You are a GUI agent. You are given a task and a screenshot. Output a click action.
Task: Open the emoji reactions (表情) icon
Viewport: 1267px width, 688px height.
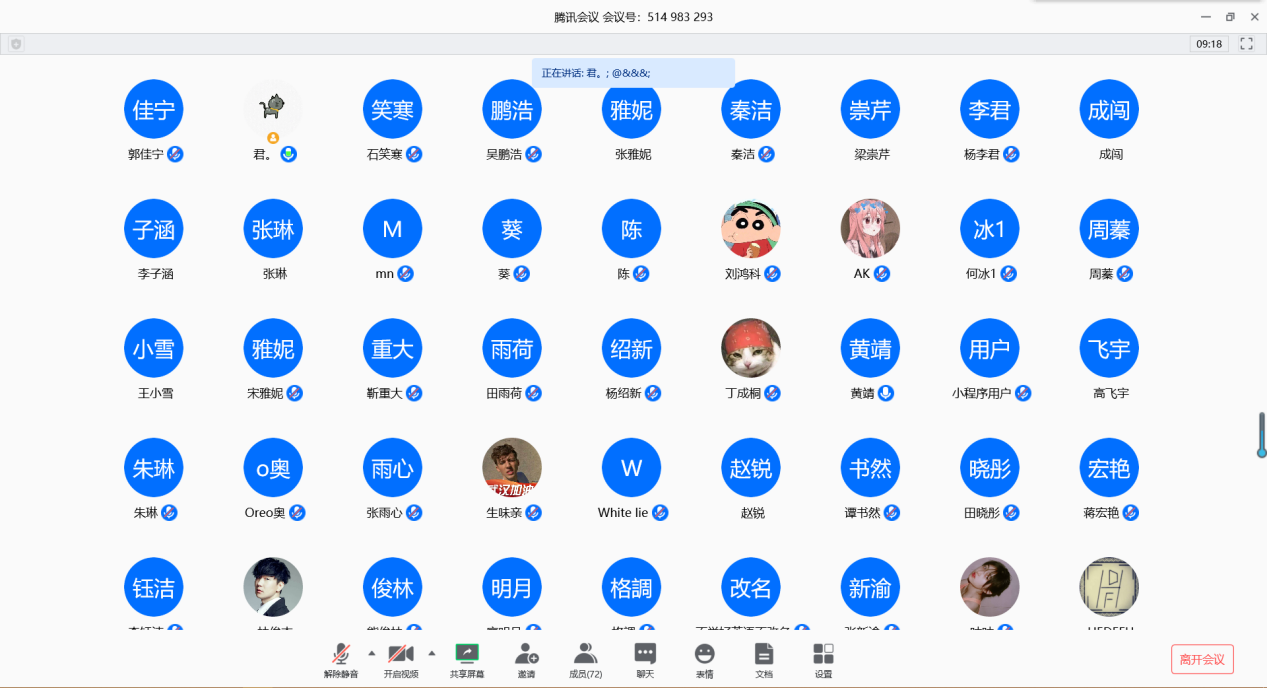tap(705, 659)
